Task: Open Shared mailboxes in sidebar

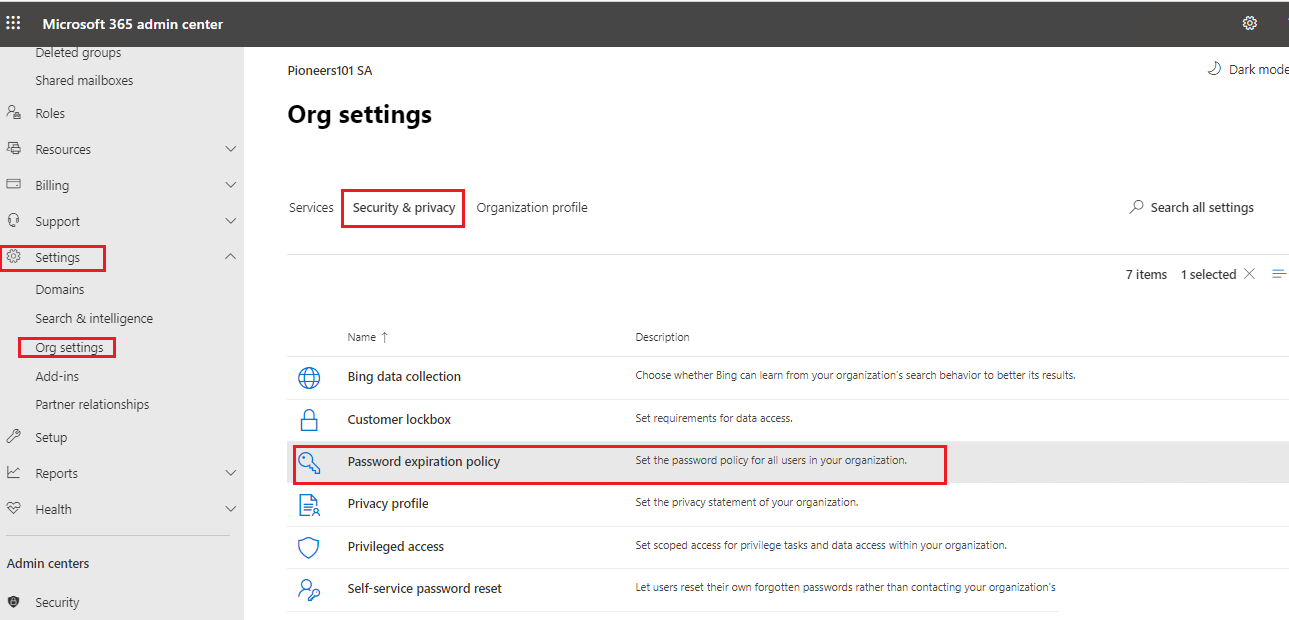Action: pos(84,80)
